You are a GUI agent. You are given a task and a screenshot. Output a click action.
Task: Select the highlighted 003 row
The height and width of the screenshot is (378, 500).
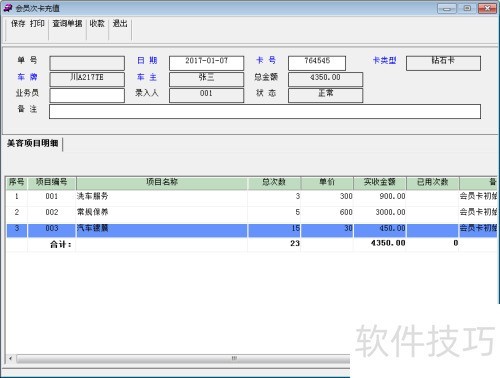(252, 230)
